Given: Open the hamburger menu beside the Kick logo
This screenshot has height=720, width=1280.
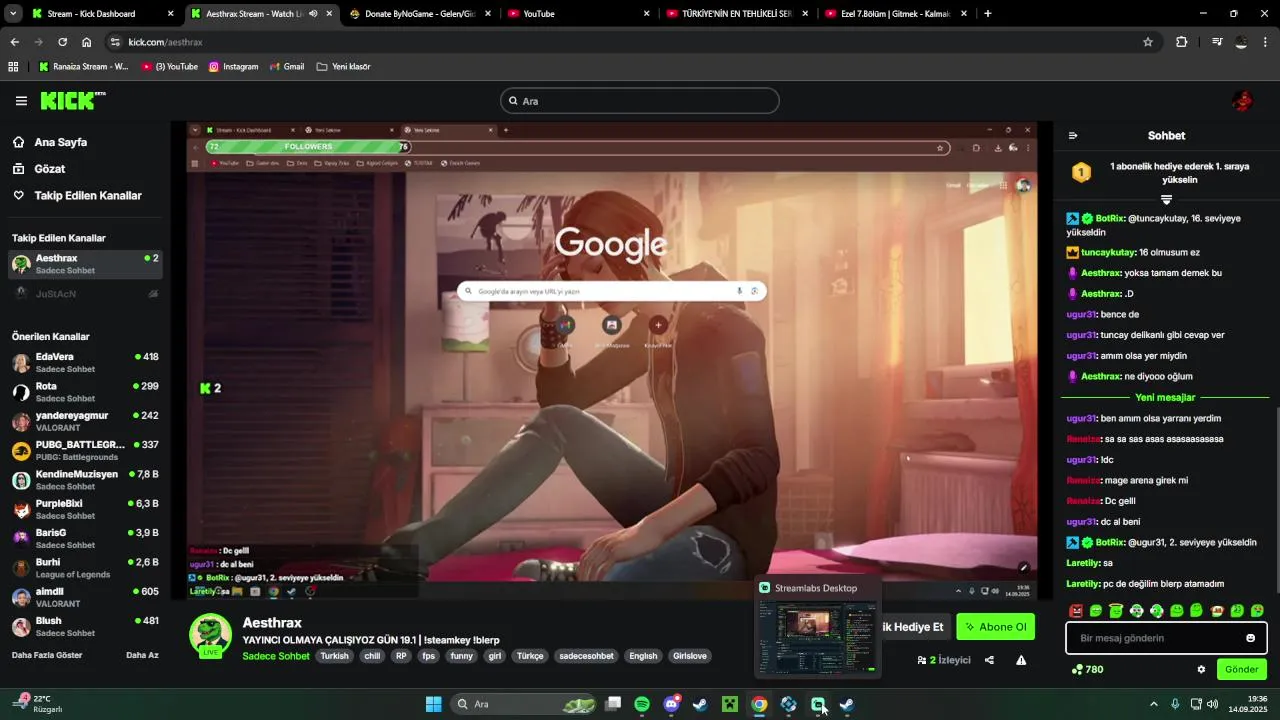Looking at the screenshot, I should [x=21, y=101].
